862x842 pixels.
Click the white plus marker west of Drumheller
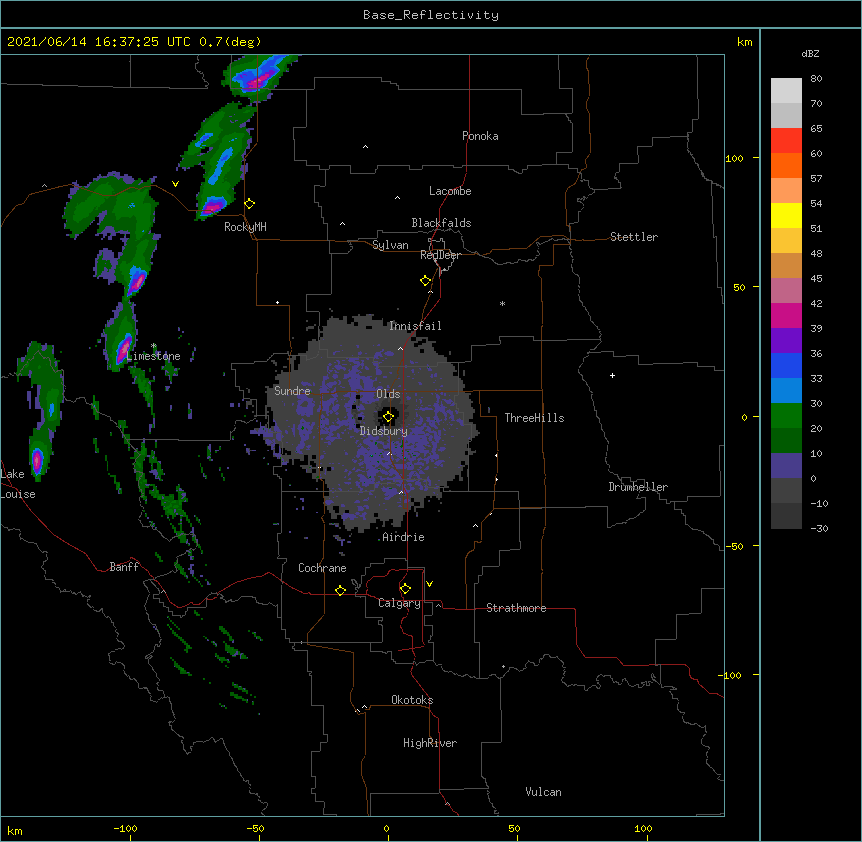click(x=612, y=375)
